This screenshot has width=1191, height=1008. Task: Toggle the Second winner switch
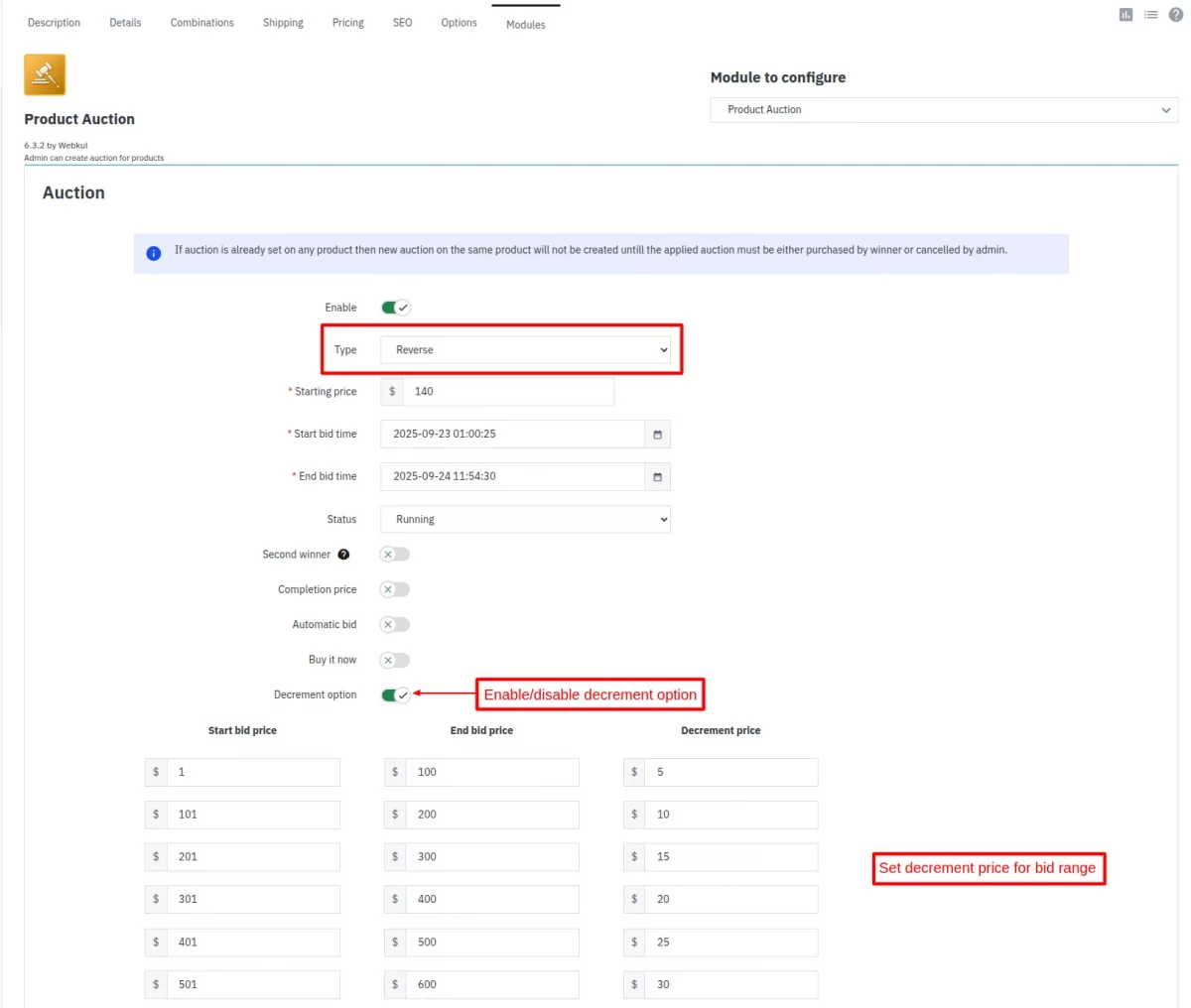click(395, 555)
